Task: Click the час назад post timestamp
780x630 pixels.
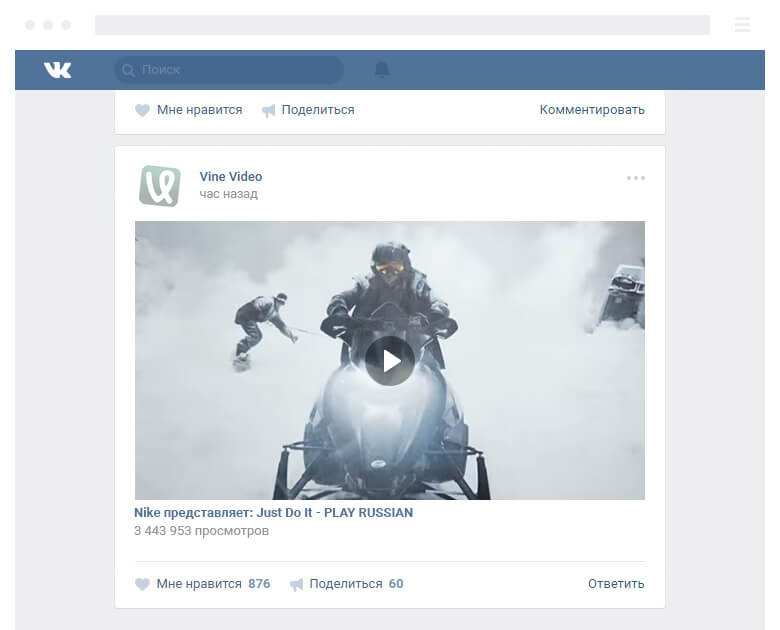Action: (228, 194)
